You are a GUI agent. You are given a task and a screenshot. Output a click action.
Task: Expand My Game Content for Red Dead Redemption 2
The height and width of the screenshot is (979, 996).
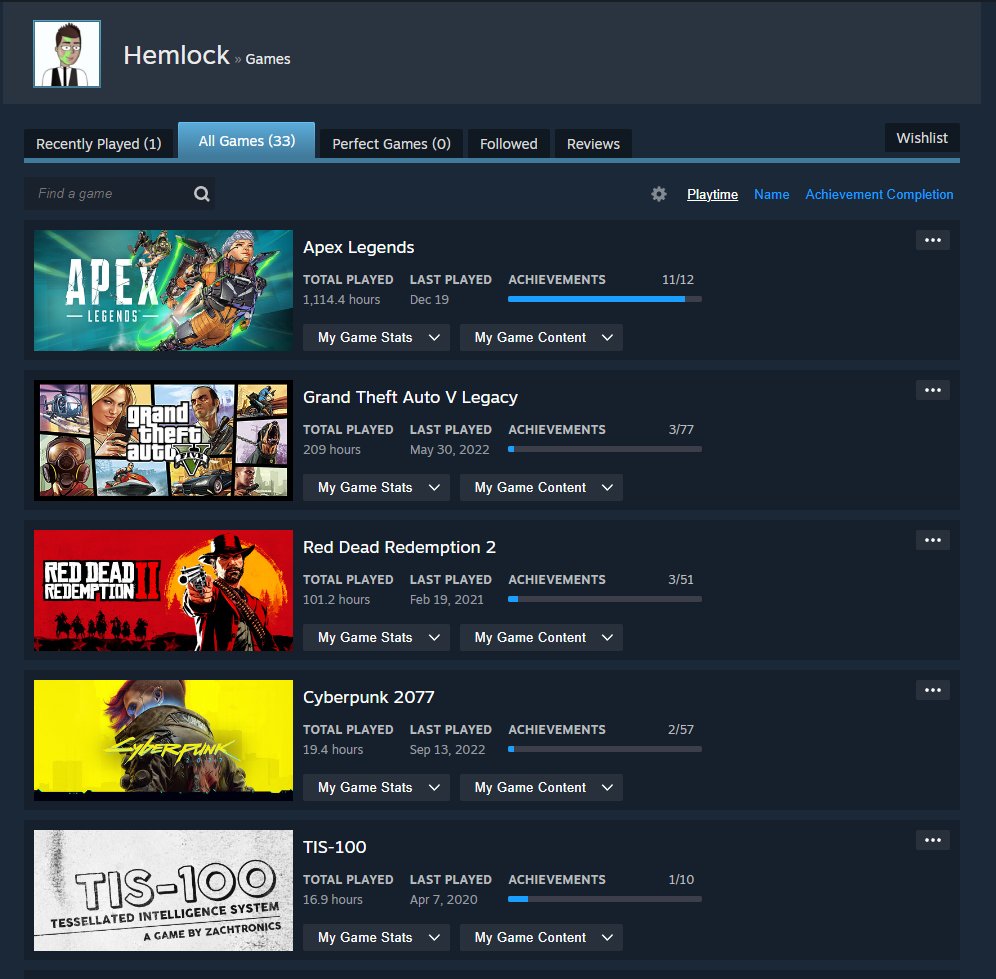(541, 637)
